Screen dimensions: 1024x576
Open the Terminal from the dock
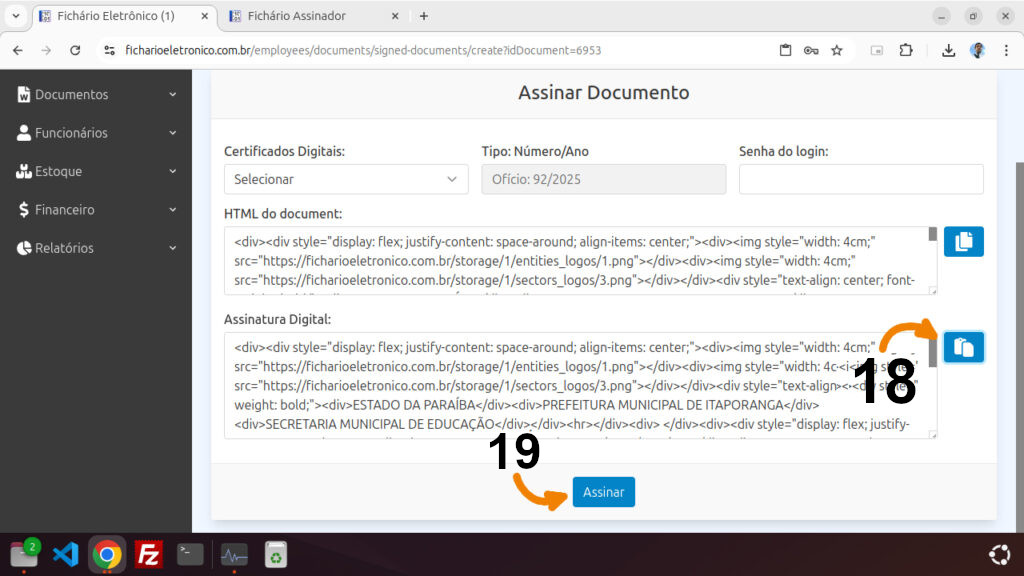(190, 555)
